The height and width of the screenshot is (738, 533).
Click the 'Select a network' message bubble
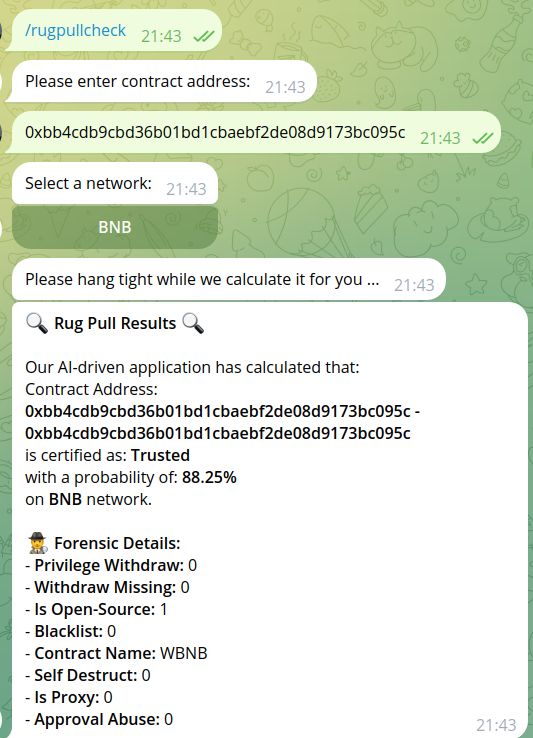point(115,184)
